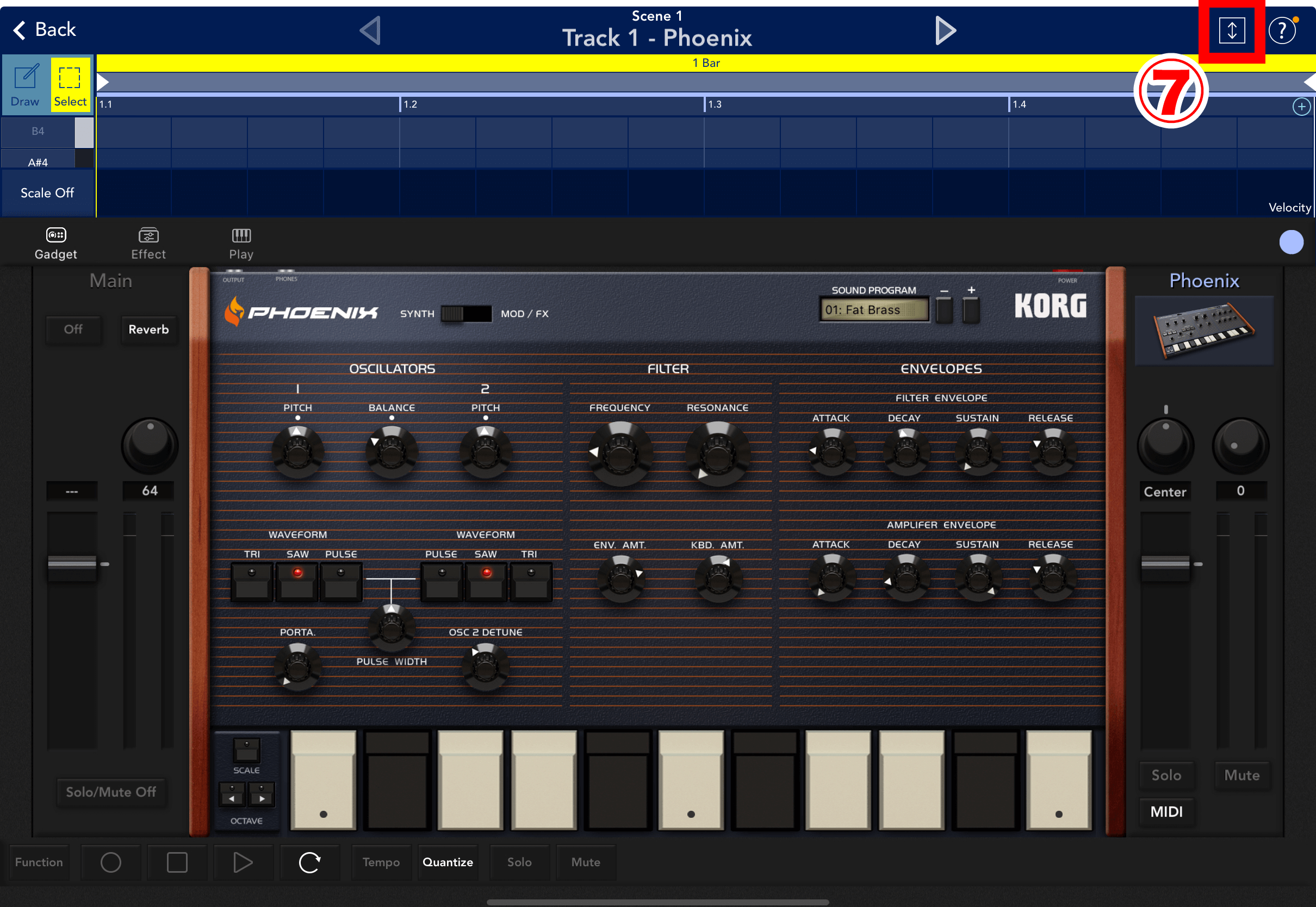
Task: Start recording with the circle button
Action: (111, 862)
